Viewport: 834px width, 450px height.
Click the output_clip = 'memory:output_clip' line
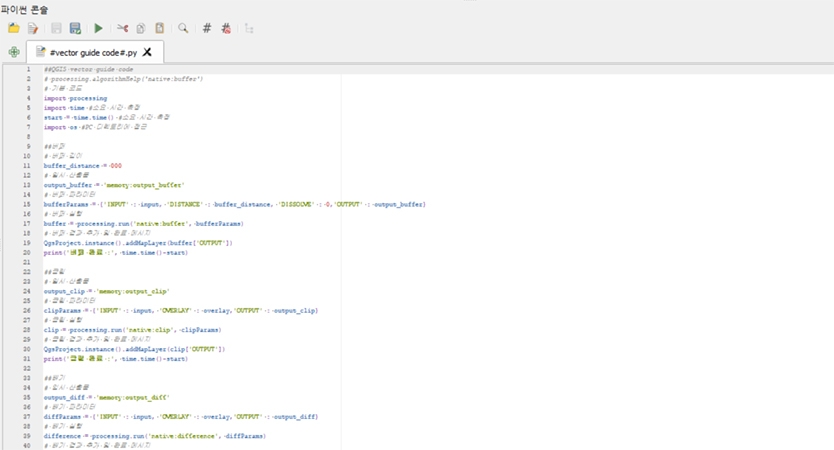(106, 291)
